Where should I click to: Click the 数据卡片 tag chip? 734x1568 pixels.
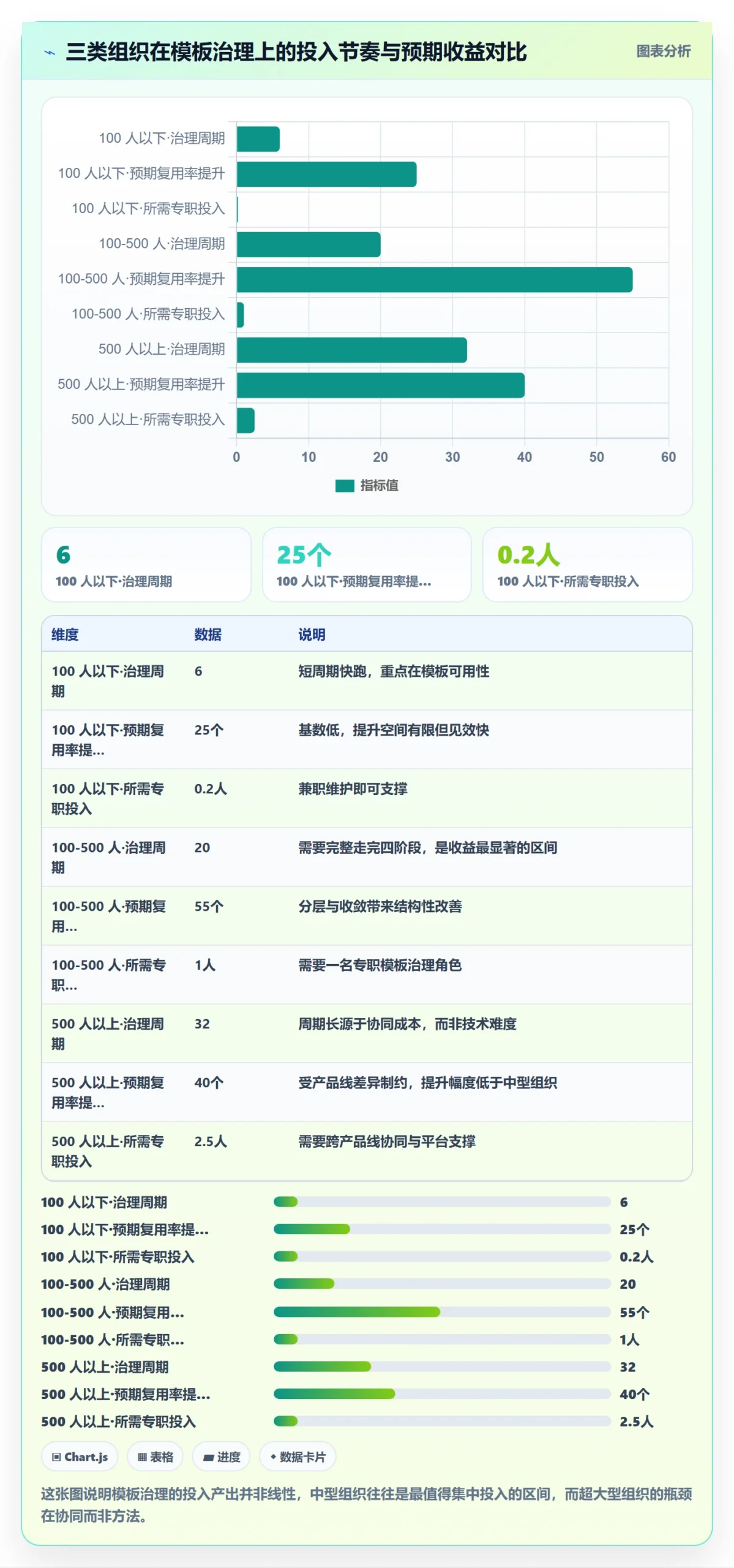click(x=298, y=1457)
